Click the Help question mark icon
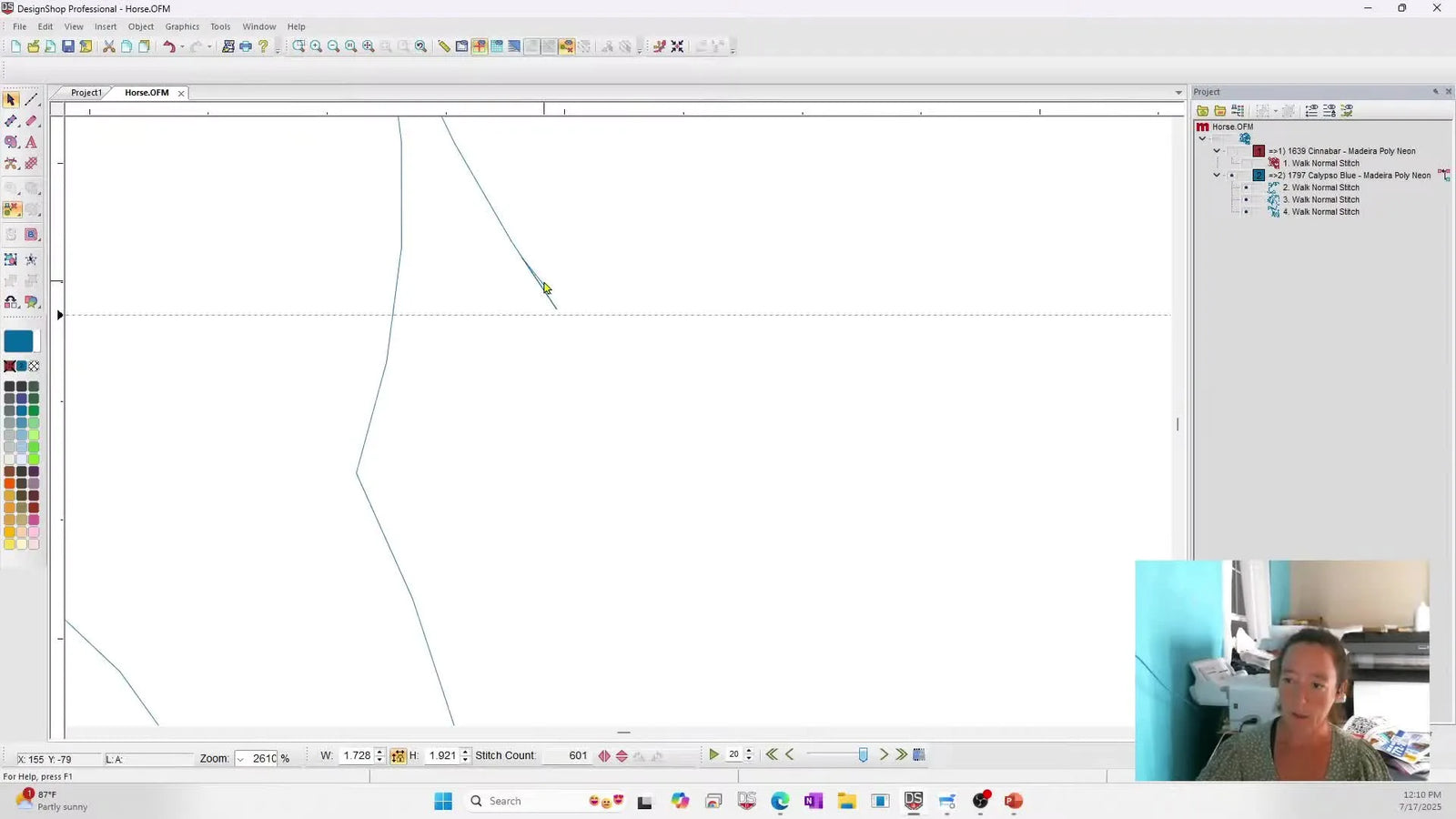1456x819 pixels. click(x=262, y=46)
